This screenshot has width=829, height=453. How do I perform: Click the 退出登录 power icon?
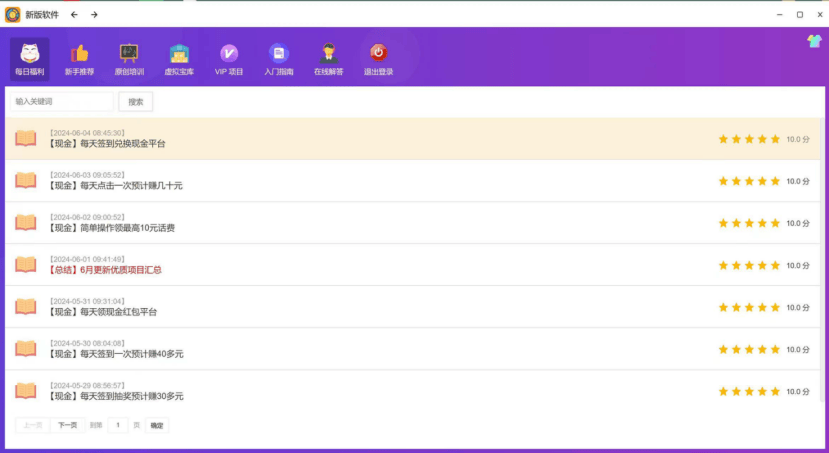point(379,53)
